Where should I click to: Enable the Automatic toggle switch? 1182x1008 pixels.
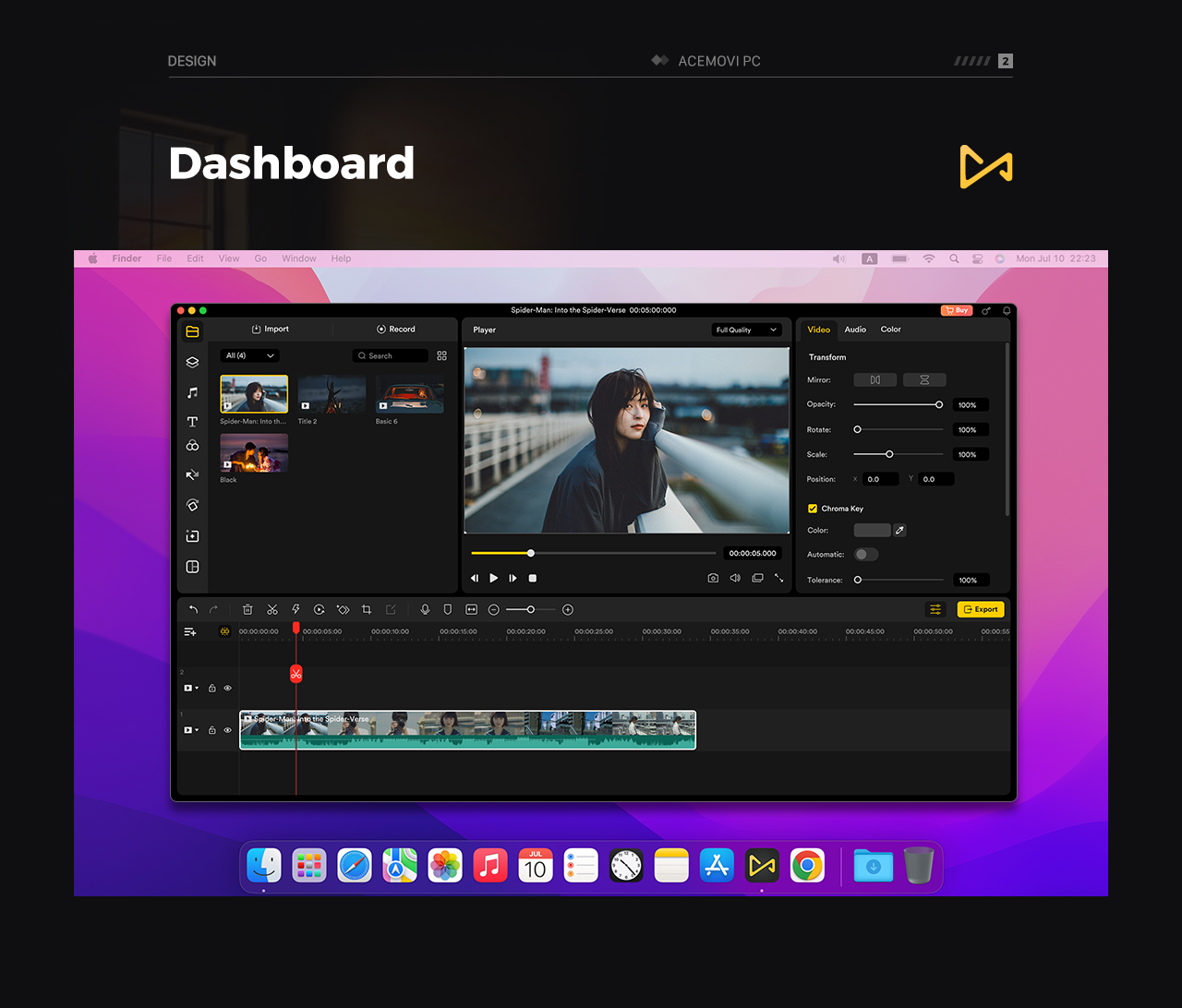(866, 554)
